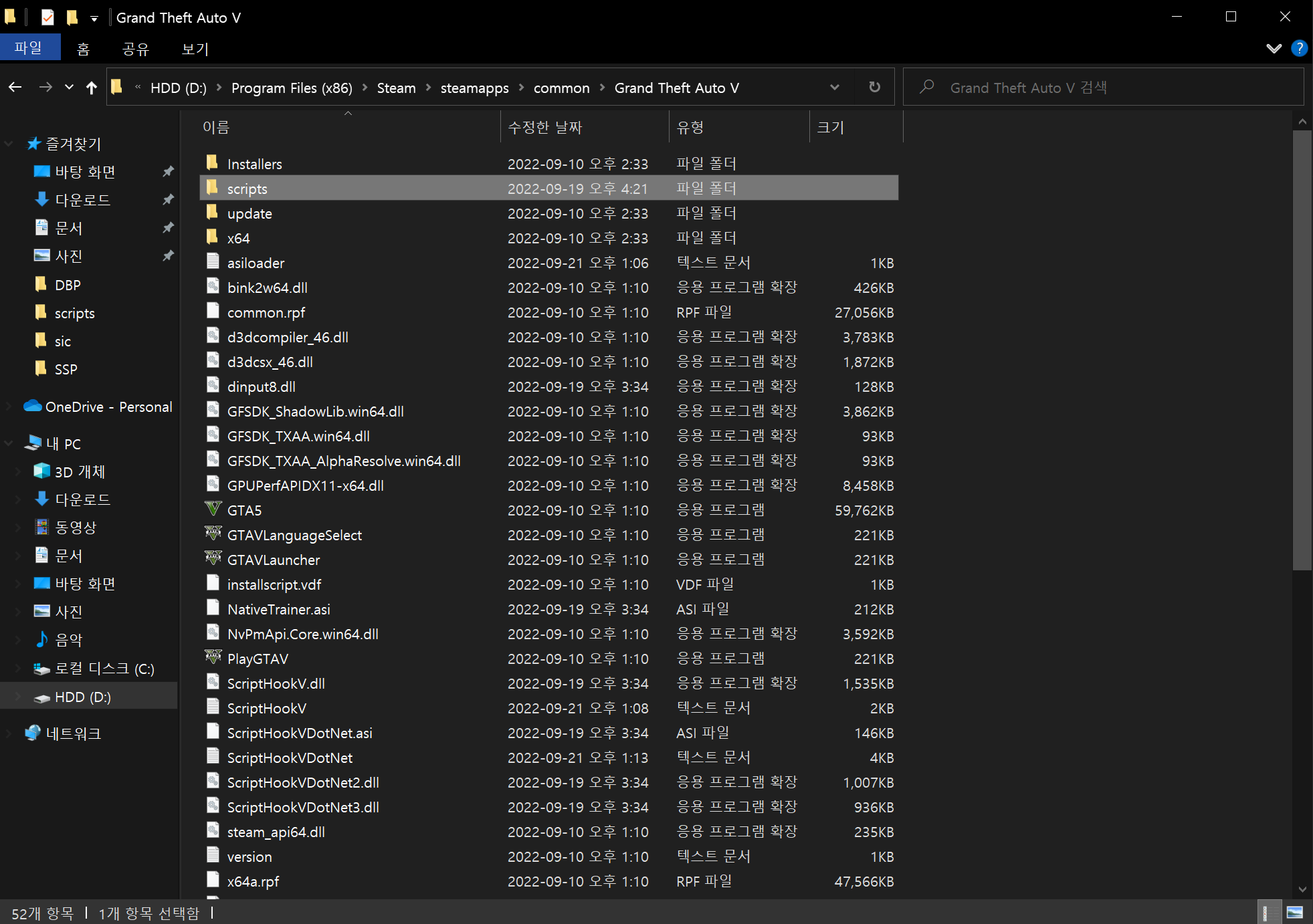Collapse the 내 PC tree node
The image size is (1313, 924).
[x=8, y=443]
